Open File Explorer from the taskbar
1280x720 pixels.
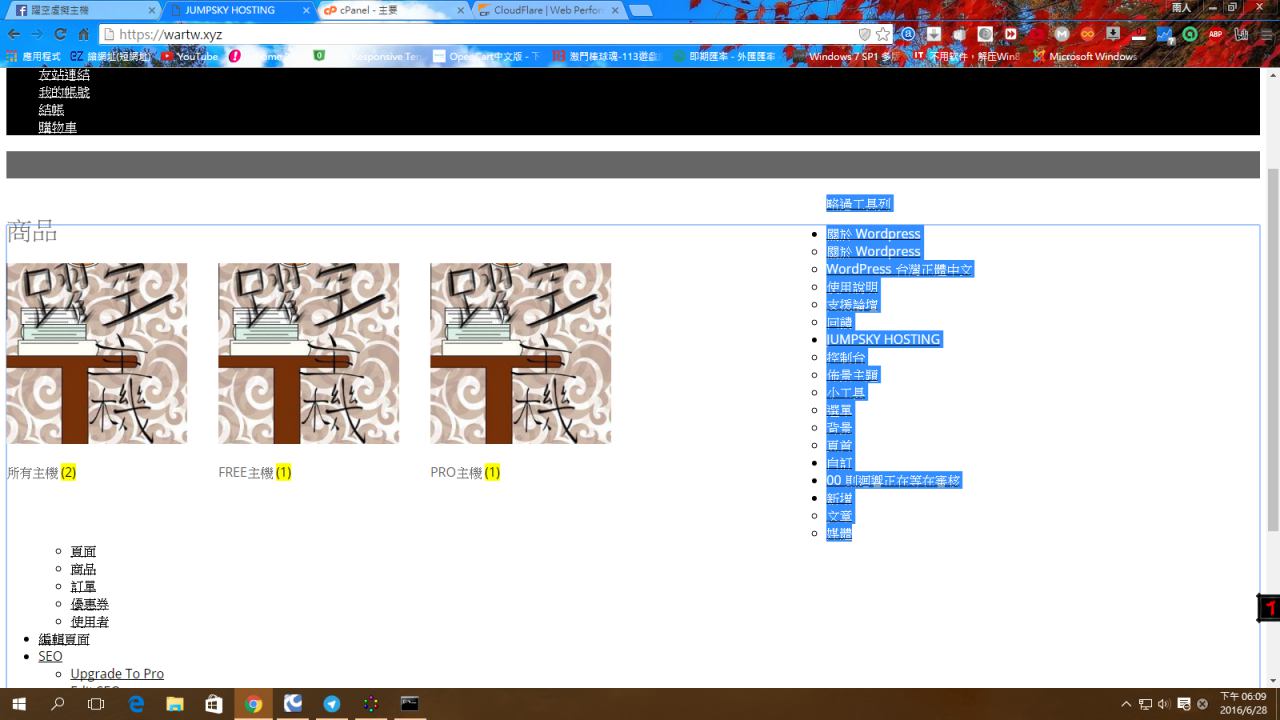coord(175,704)
